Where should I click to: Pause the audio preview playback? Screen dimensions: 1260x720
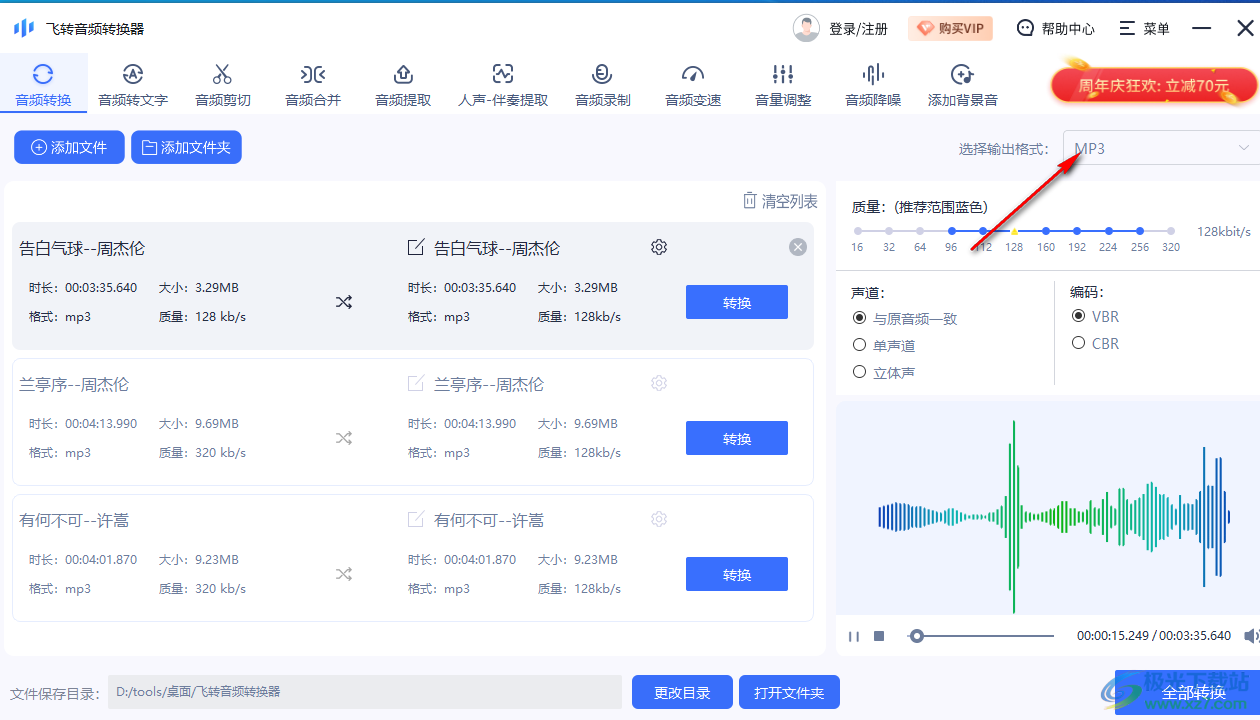855,635
